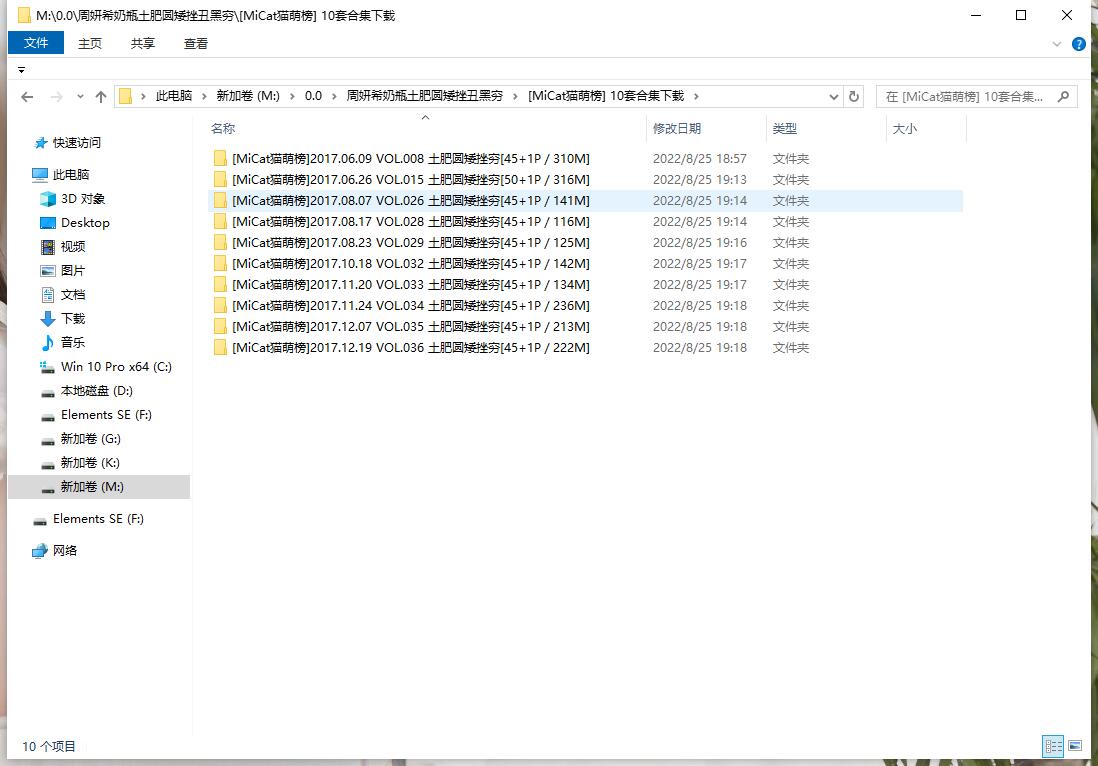Open the quick access toolbar customize dropdown
This screenshot has width=1098, height=766.
22,70
